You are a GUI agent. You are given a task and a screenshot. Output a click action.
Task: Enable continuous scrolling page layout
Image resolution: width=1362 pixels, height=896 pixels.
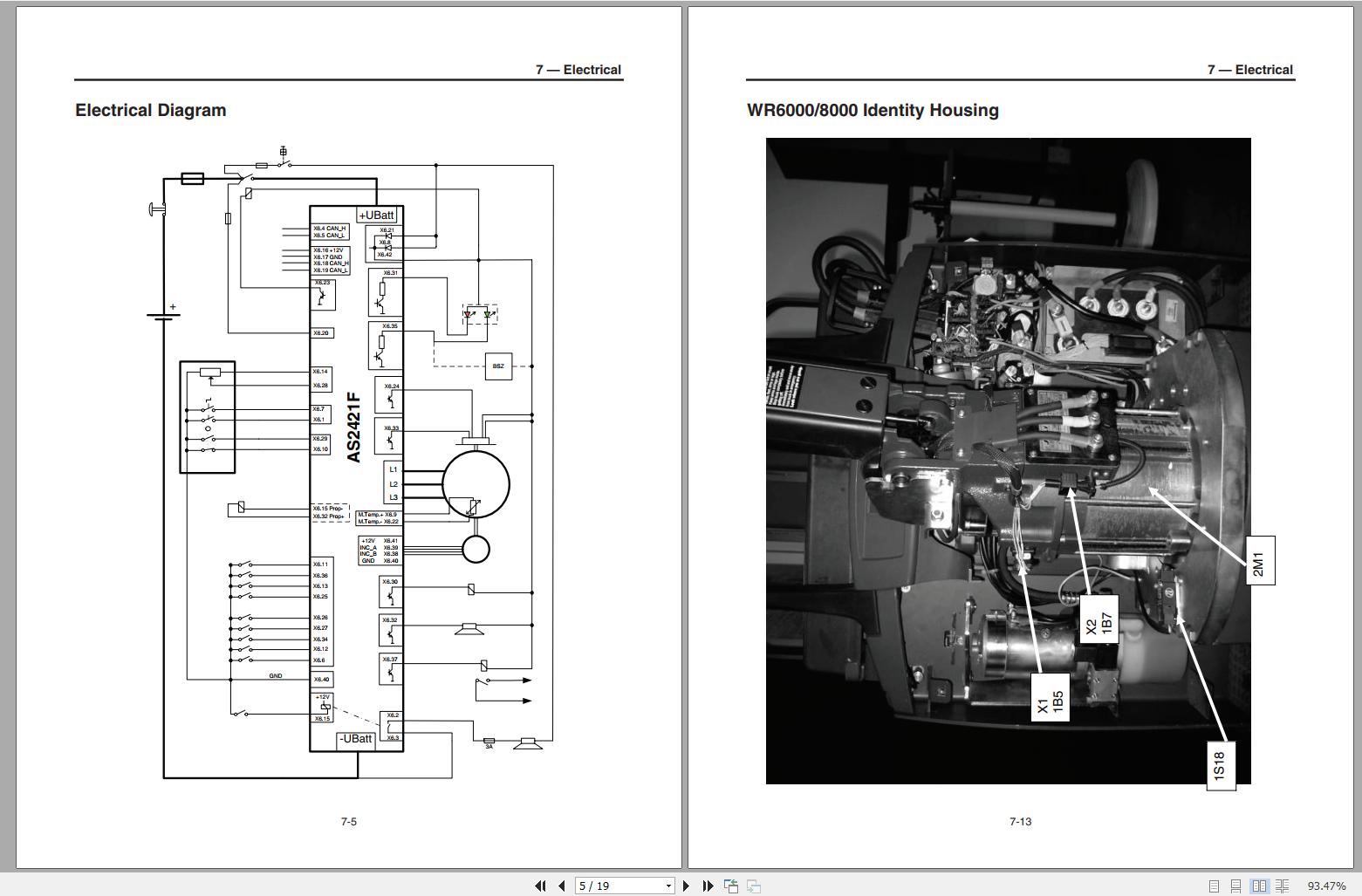[x=1235, y=886]
